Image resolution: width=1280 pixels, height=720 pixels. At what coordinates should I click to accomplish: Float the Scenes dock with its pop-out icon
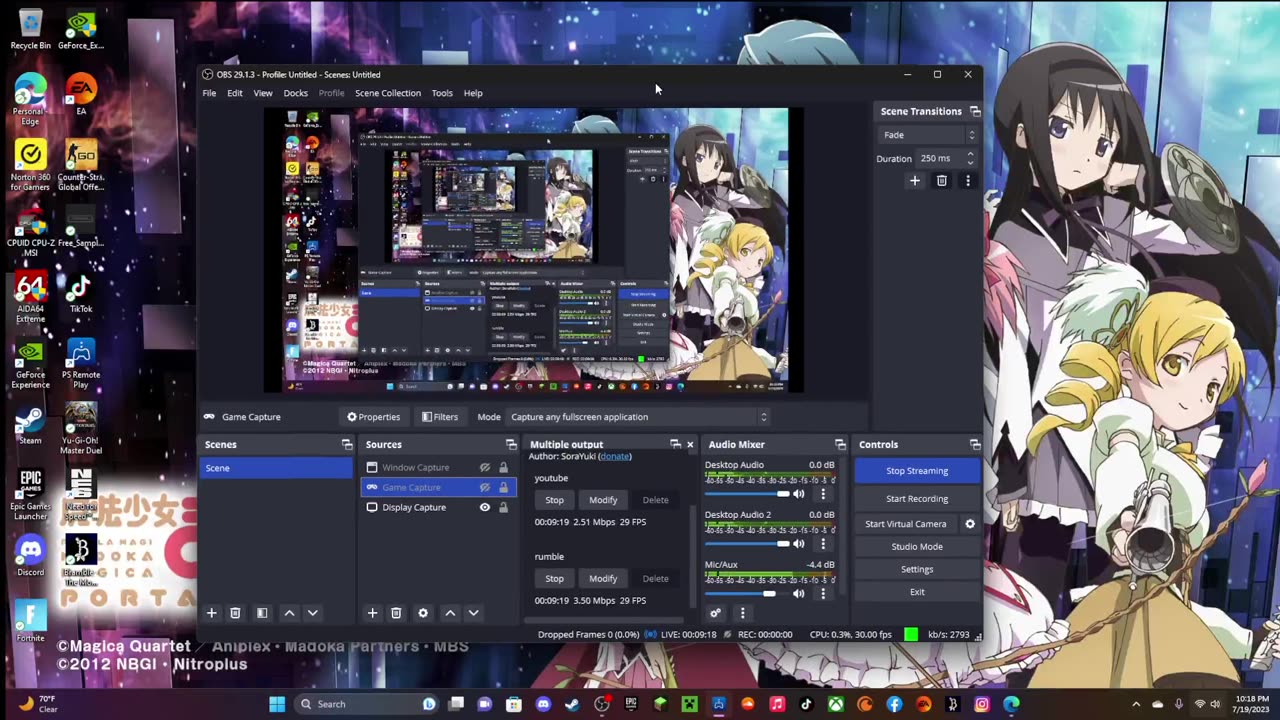(x=347, y=445)
